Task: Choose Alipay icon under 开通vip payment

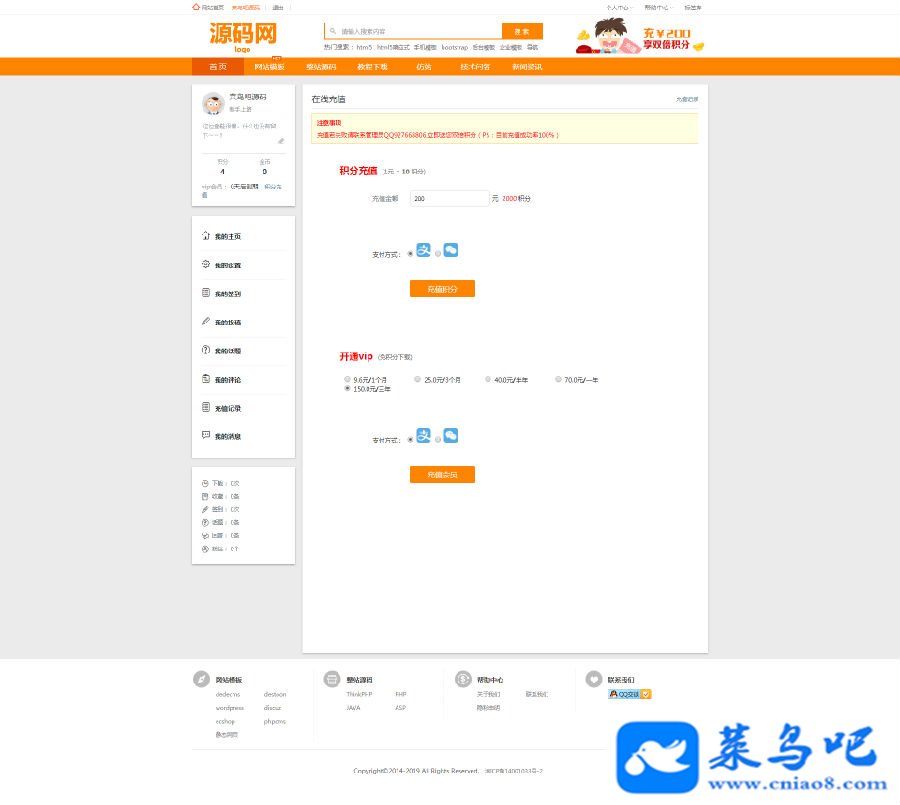Action: pos(424,436)
